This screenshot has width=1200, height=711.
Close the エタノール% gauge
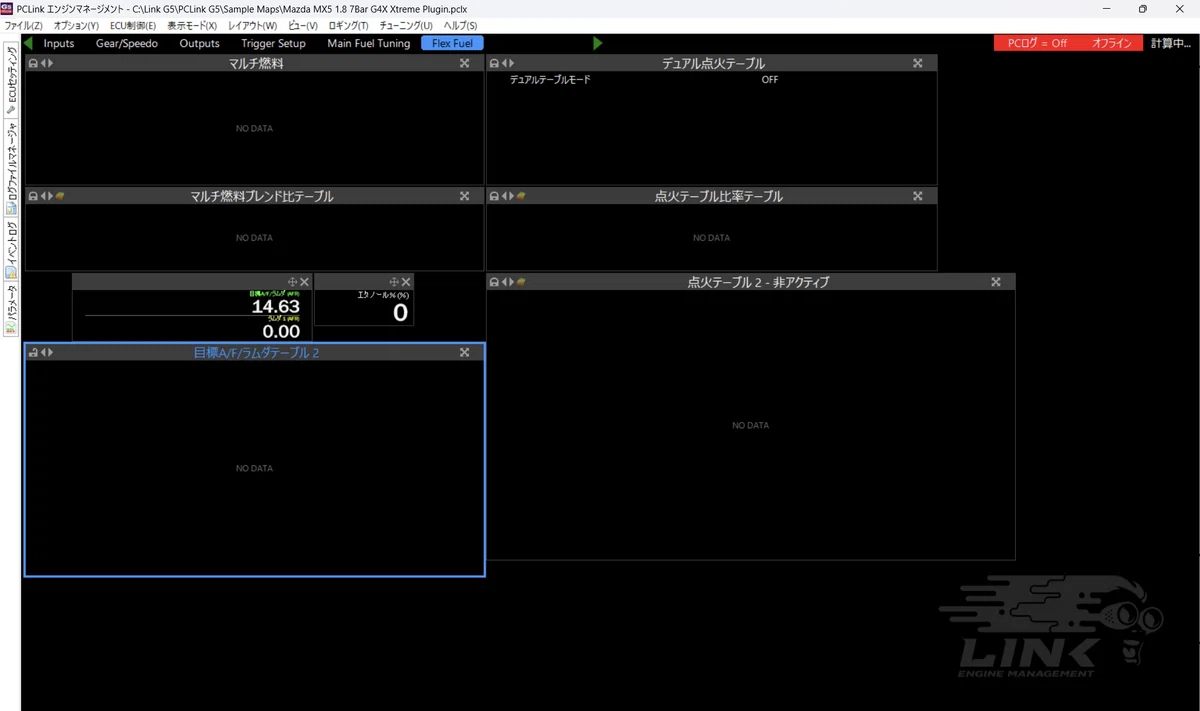coord(406,282)
